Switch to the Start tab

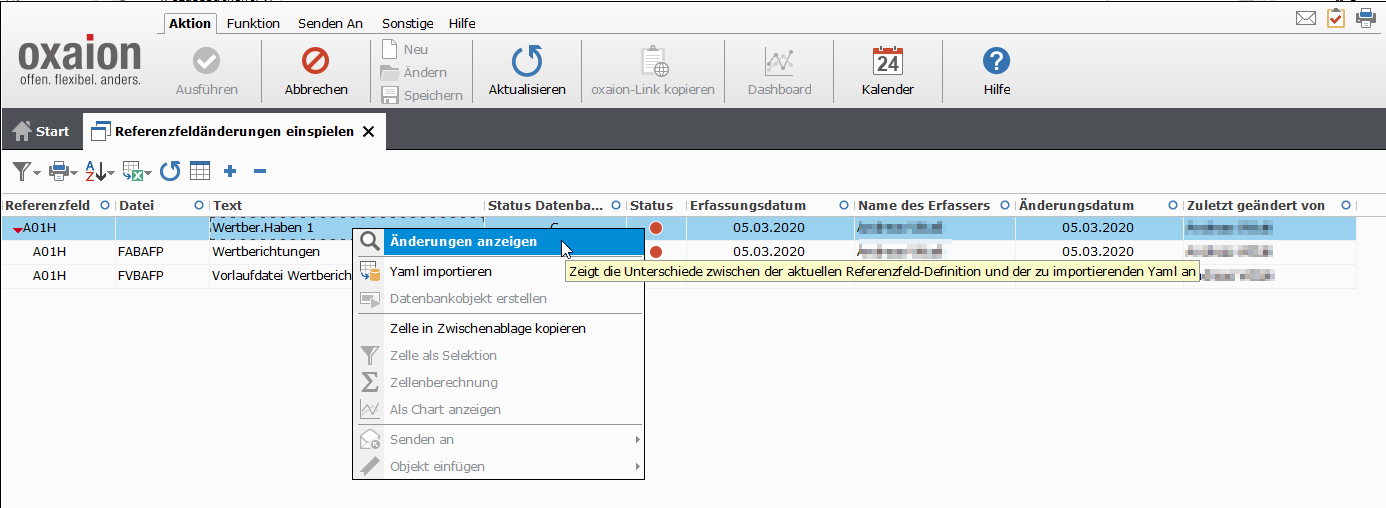pyautogui.click(x=41, y=131)
